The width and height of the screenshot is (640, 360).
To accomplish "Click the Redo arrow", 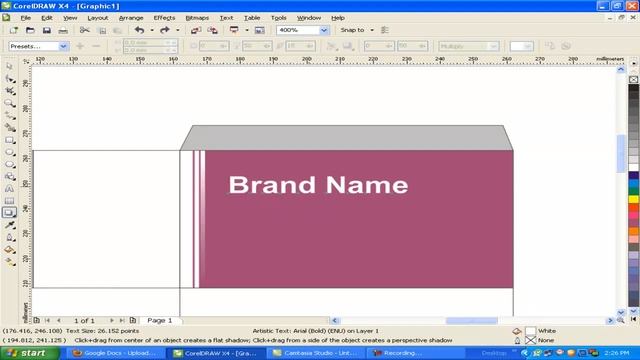I will point(164,30).
